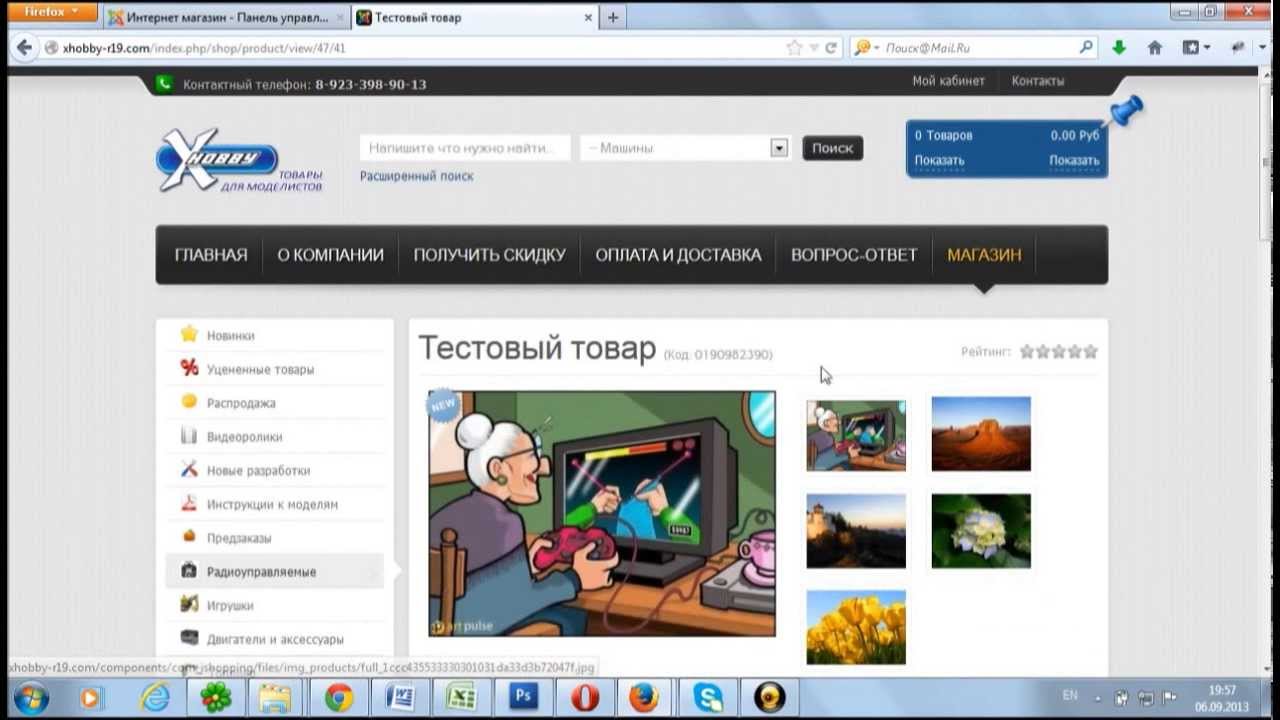Open the Игрушки category
The width and height of the screenshot is (1280, 720).
(230, 605)
